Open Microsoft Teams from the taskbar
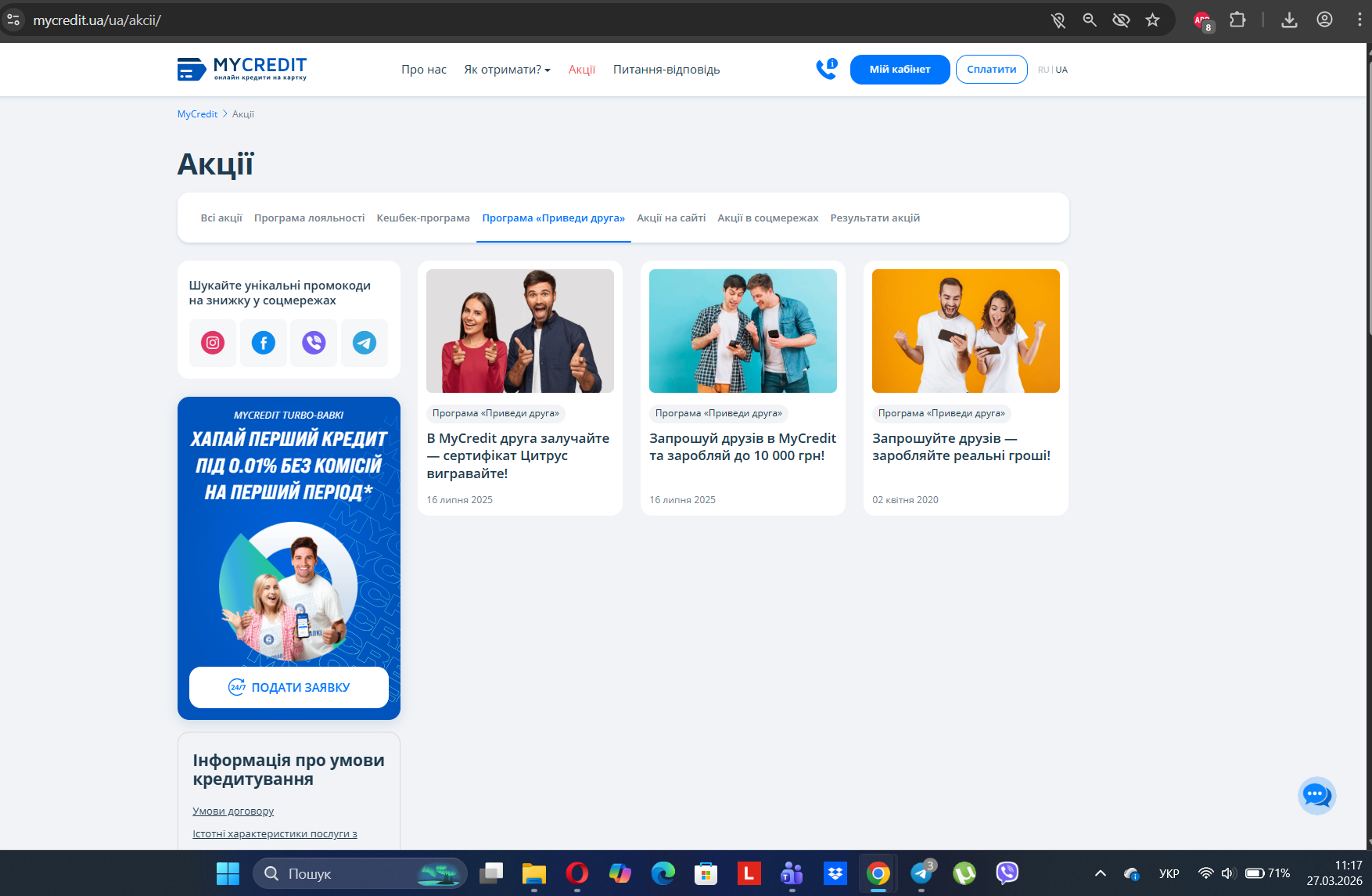 click(792, 873)
